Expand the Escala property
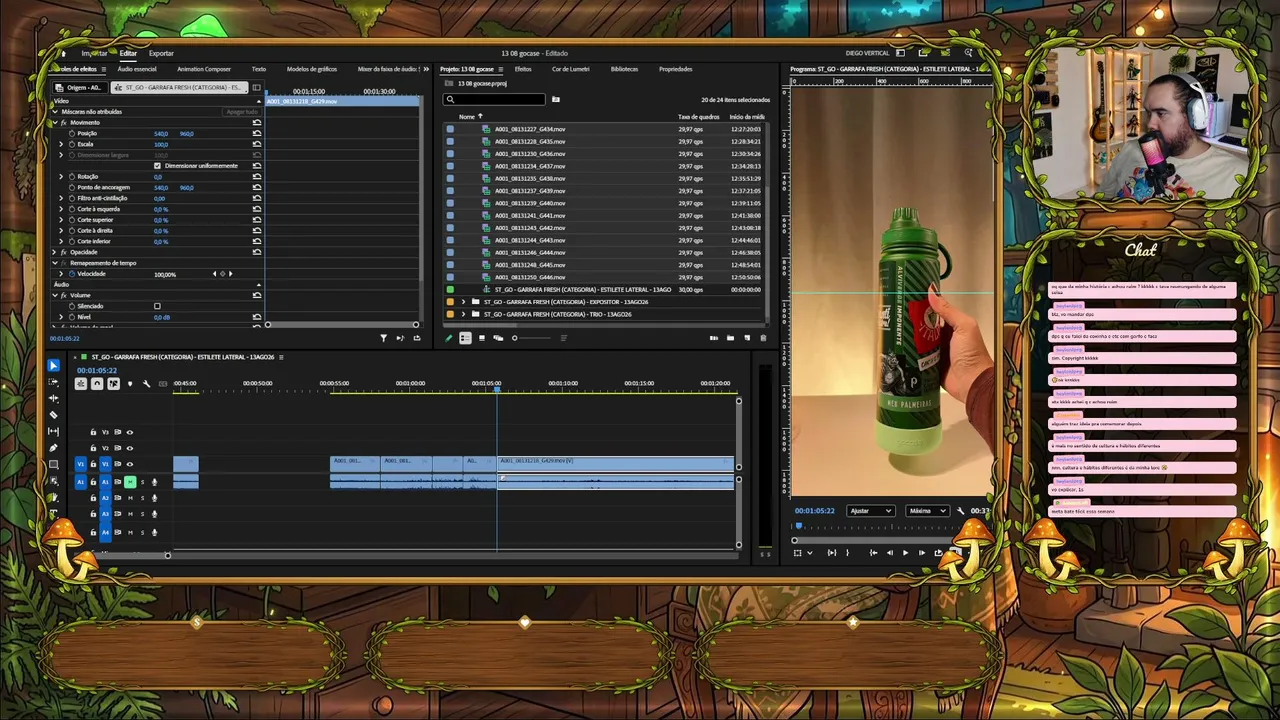Viewport: 1280px width, 720px height. (61, 144)
